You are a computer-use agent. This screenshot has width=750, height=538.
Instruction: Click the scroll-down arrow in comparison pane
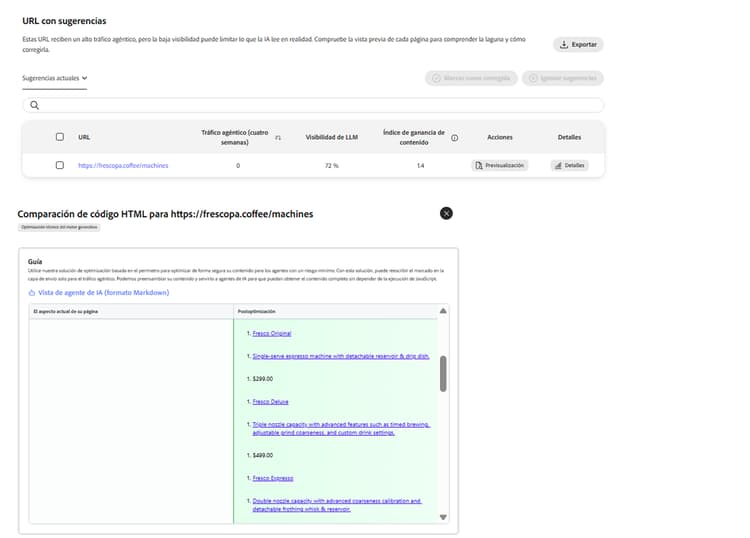click(443, 517)
